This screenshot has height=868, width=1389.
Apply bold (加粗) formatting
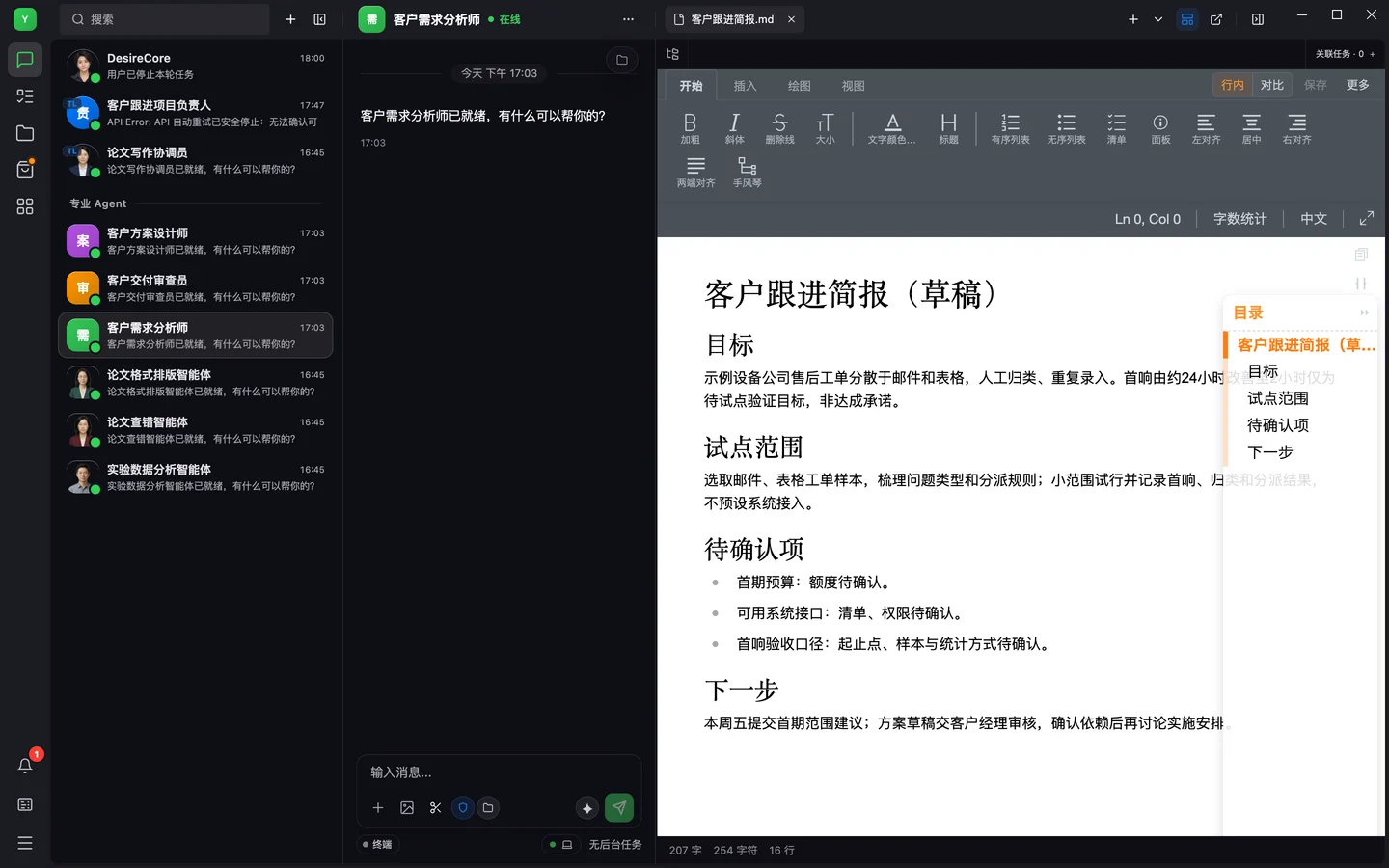coord(690,128)
